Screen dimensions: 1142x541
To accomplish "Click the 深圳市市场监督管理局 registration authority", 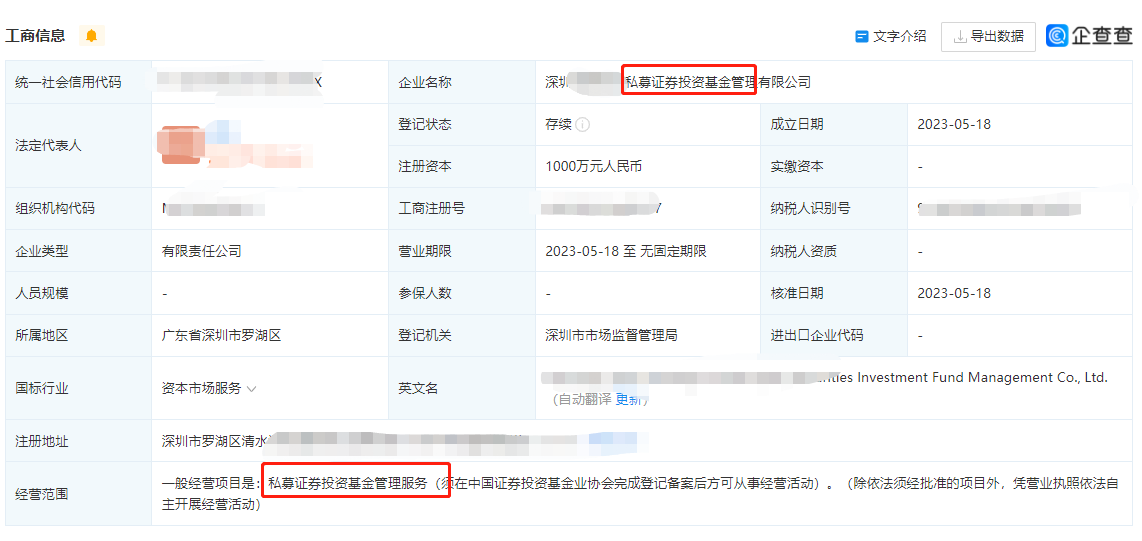I will [611, 335].
